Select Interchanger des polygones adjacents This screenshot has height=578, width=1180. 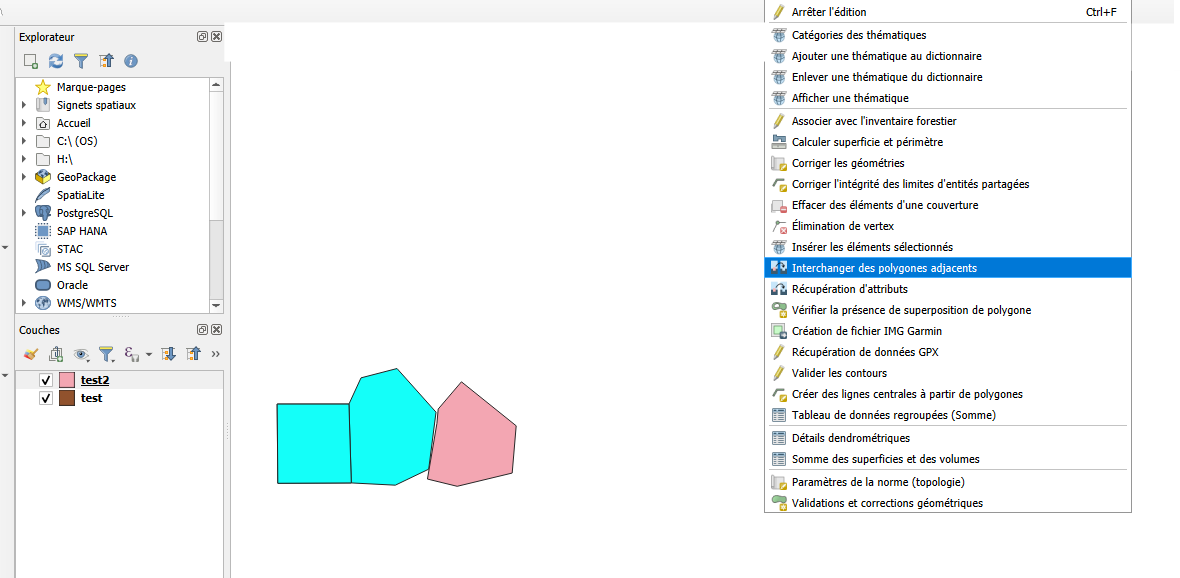[x=884, y=268]
